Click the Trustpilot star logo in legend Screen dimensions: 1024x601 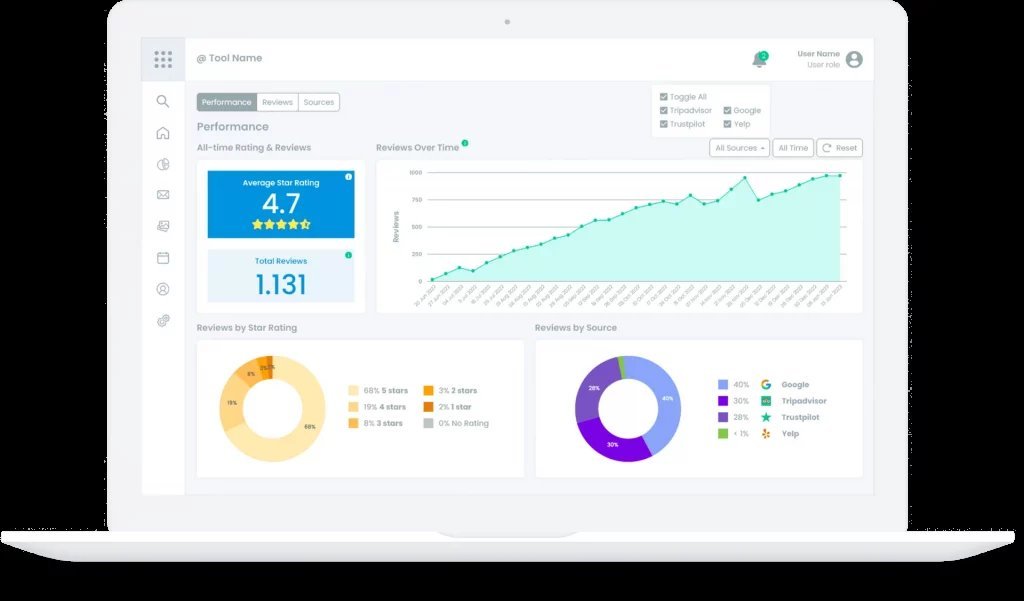(766, 417)
